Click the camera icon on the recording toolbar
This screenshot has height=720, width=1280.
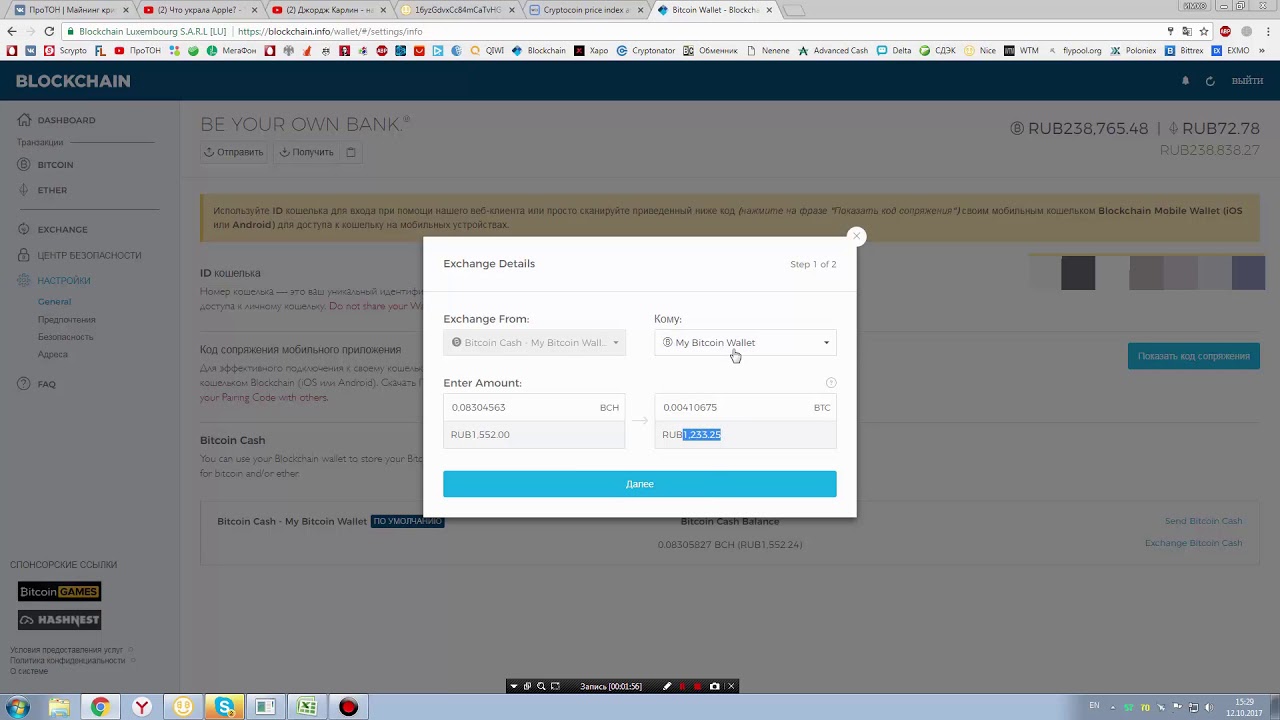tap(714, 686)
